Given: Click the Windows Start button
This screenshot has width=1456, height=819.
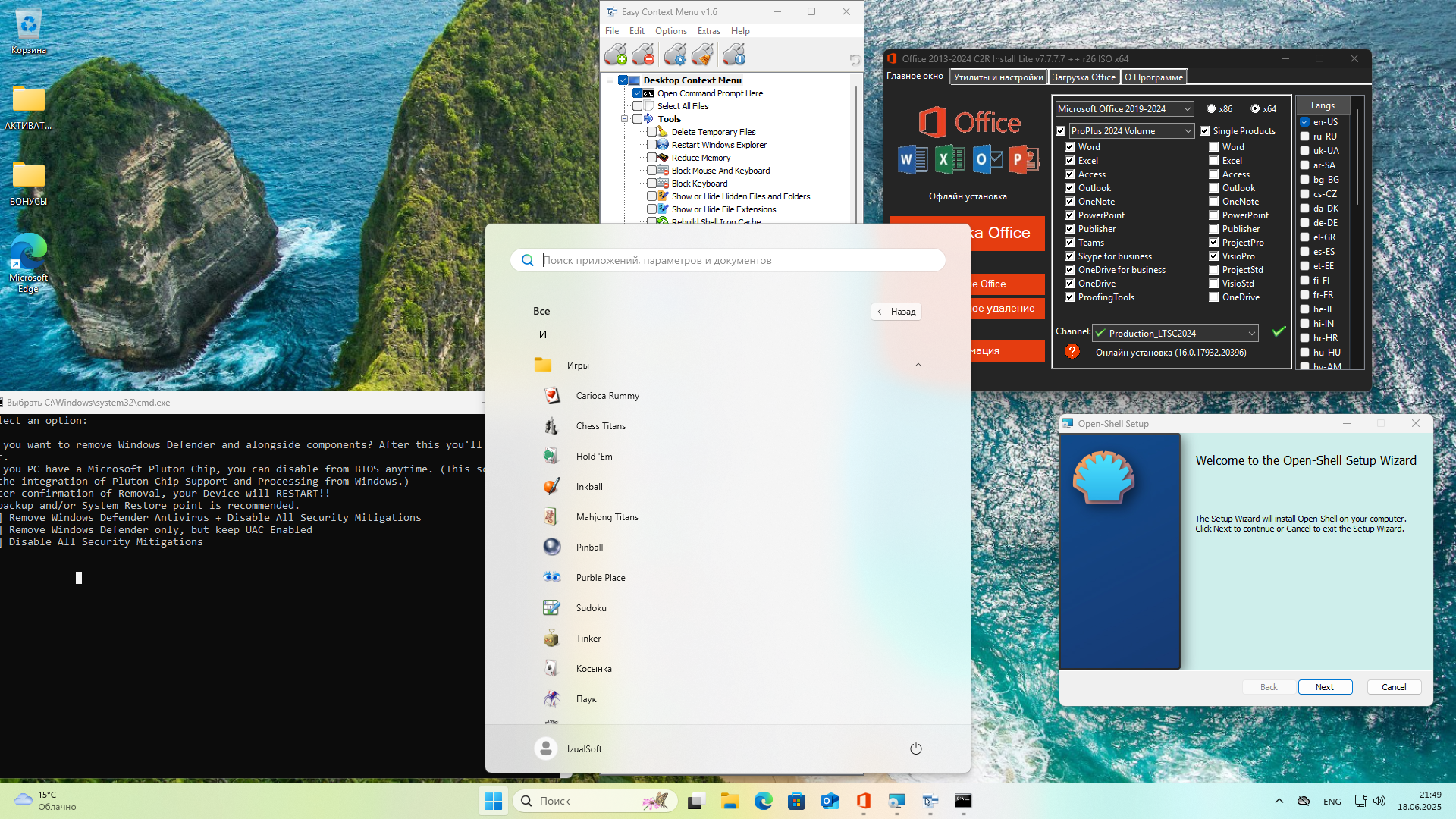Looking at the screenshot, I should tap(494, 801).
